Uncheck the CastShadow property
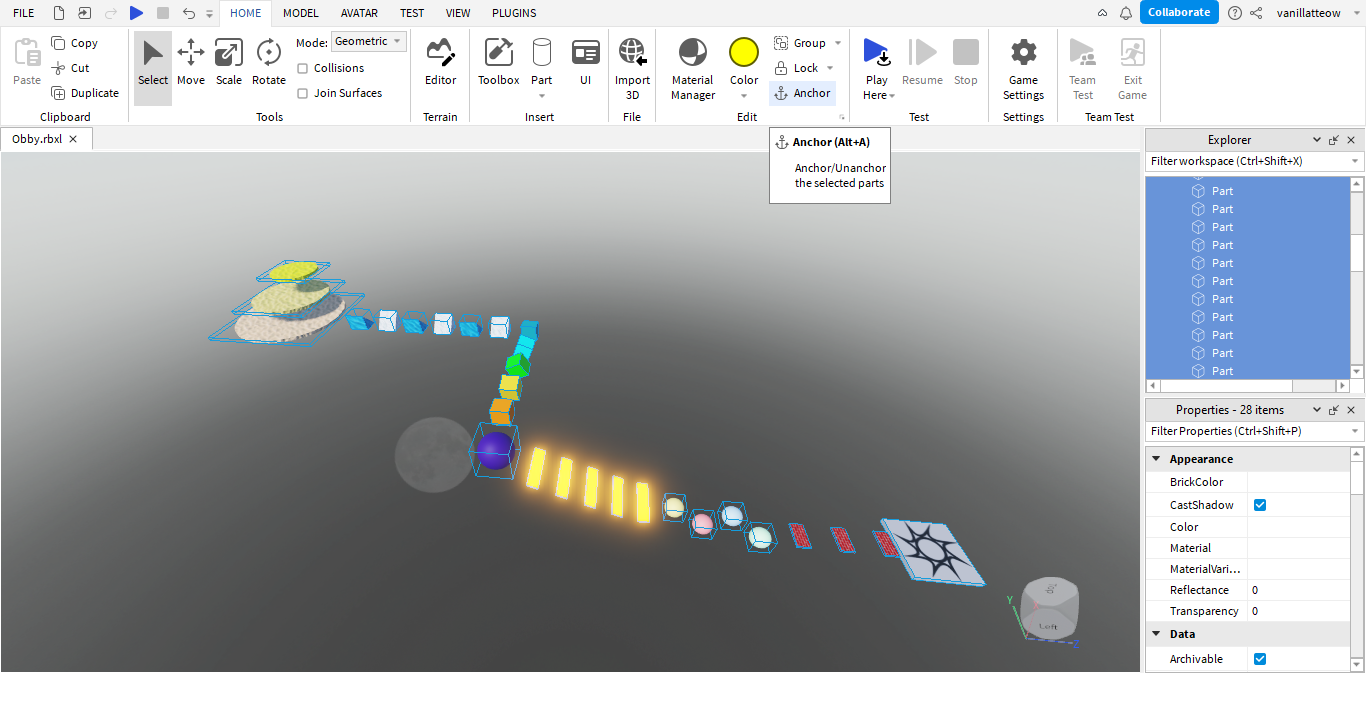 pos(1260,505)
